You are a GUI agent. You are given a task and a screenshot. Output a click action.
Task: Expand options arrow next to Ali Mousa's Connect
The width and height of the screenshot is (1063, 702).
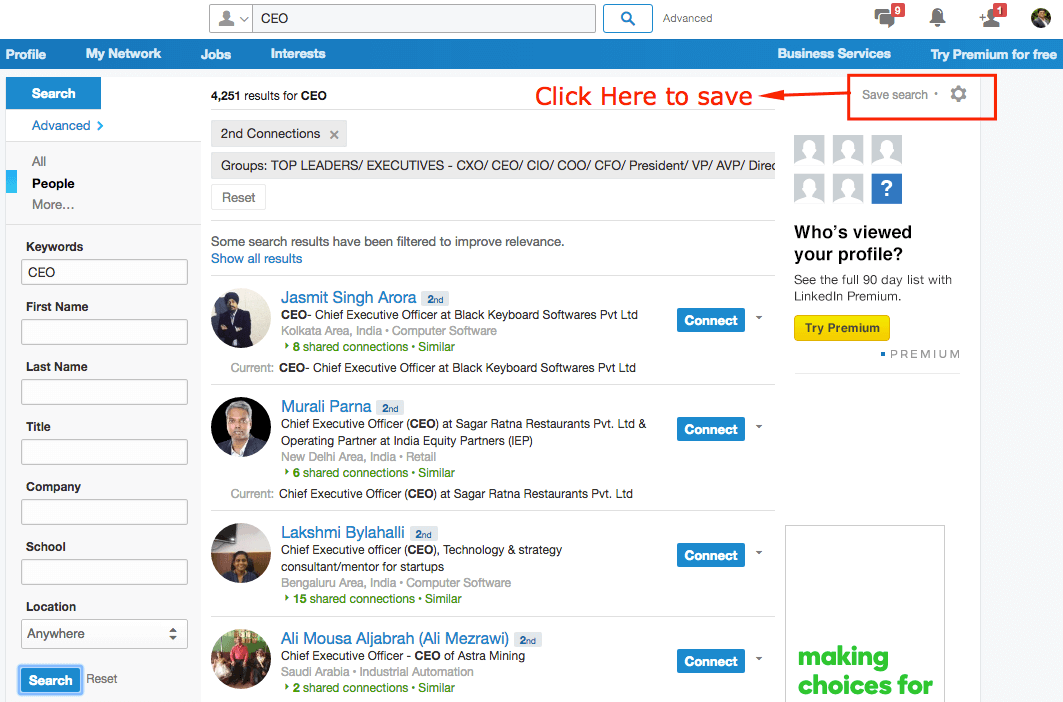759,659
